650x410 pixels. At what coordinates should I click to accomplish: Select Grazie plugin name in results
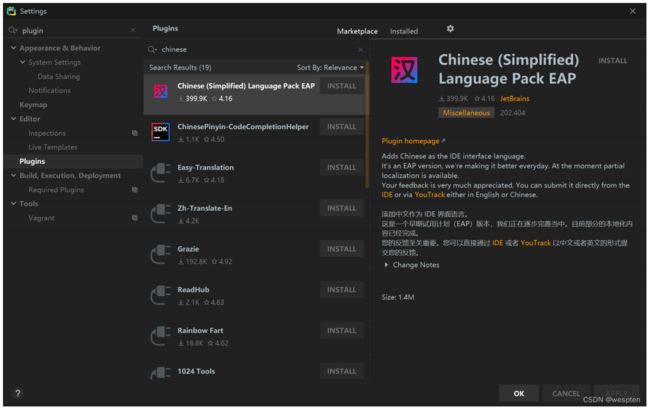click(x=188, y=249)
